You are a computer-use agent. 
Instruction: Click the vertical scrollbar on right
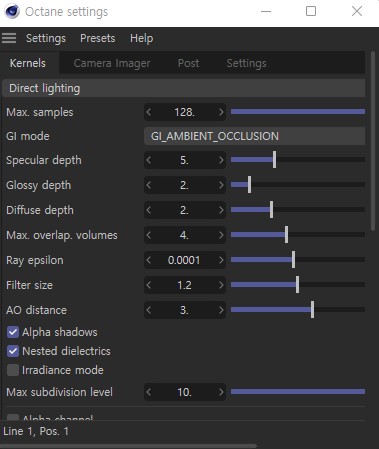pos(373,141)
